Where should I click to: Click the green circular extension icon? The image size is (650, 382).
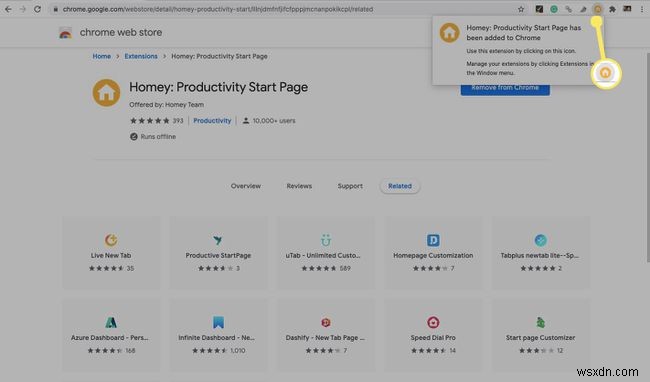(x=554, y=9)
